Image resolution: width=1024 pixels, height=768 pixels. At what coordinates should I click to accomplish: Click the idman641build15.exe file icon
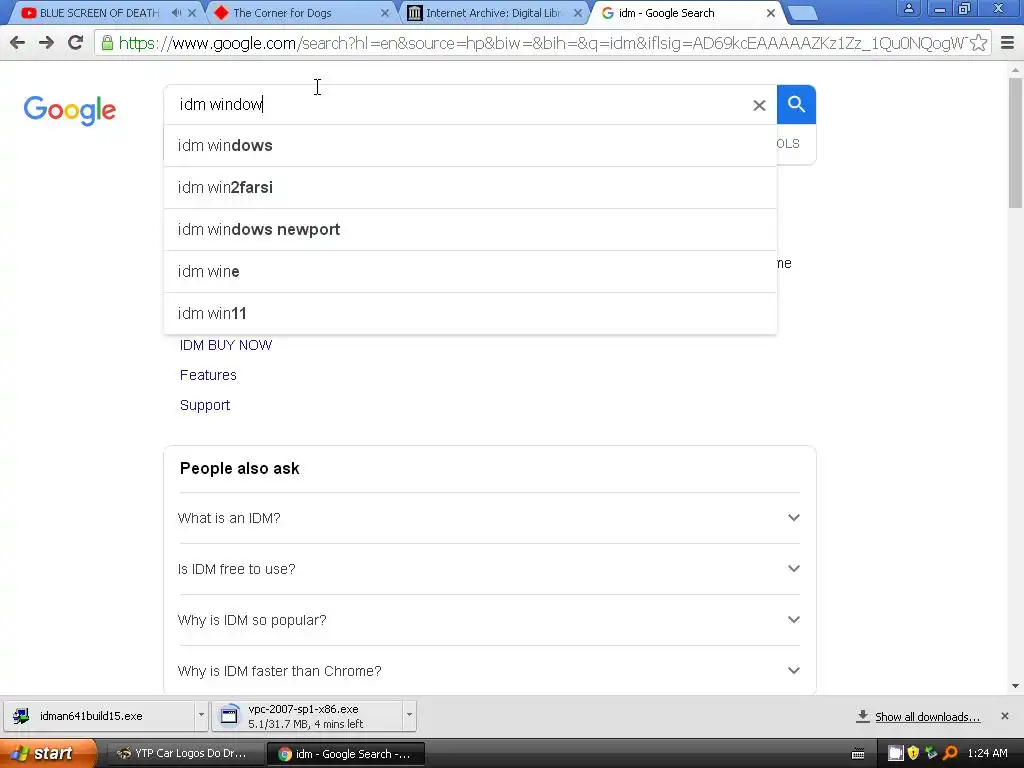tap(21, 716)
